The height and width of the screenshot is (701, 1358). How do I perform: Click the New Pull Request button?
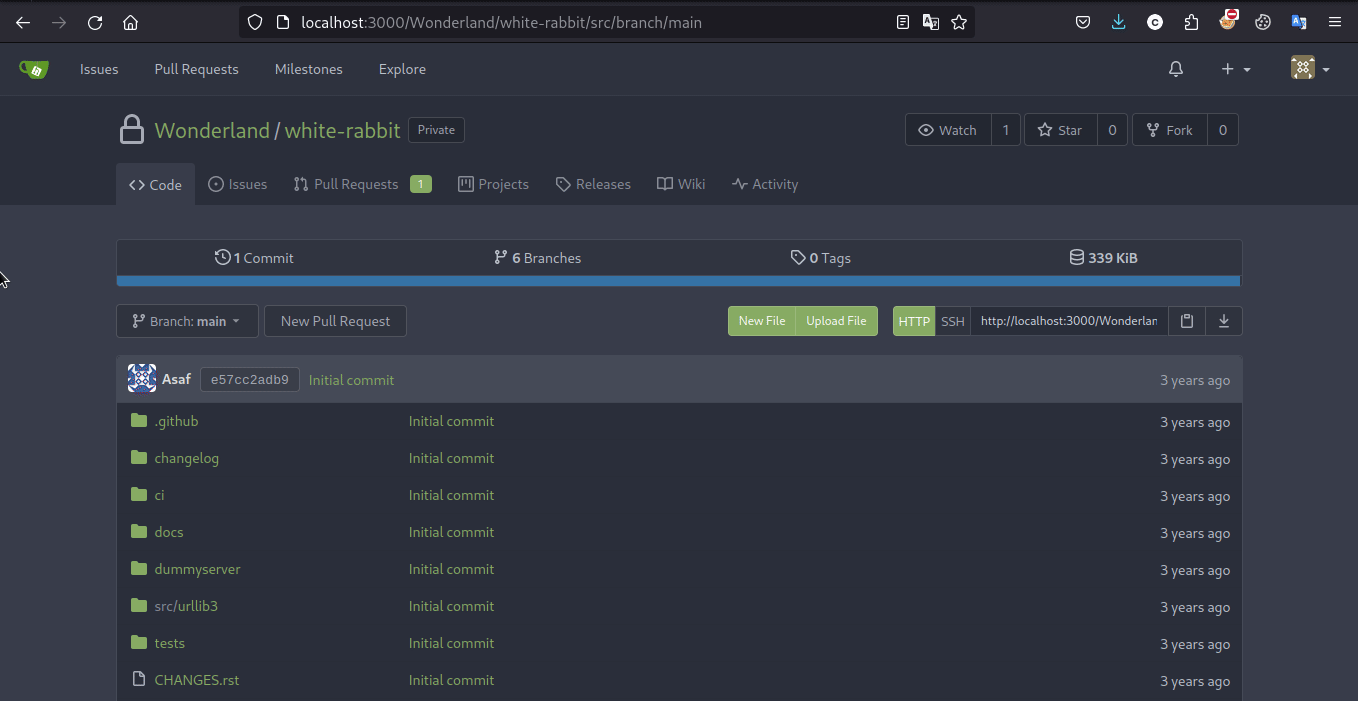(x=335, y=321)
